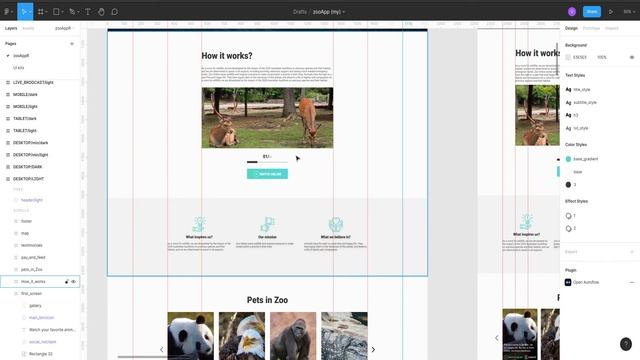
Task: Switch to the Inspect tab
Action: coord(611,28)
